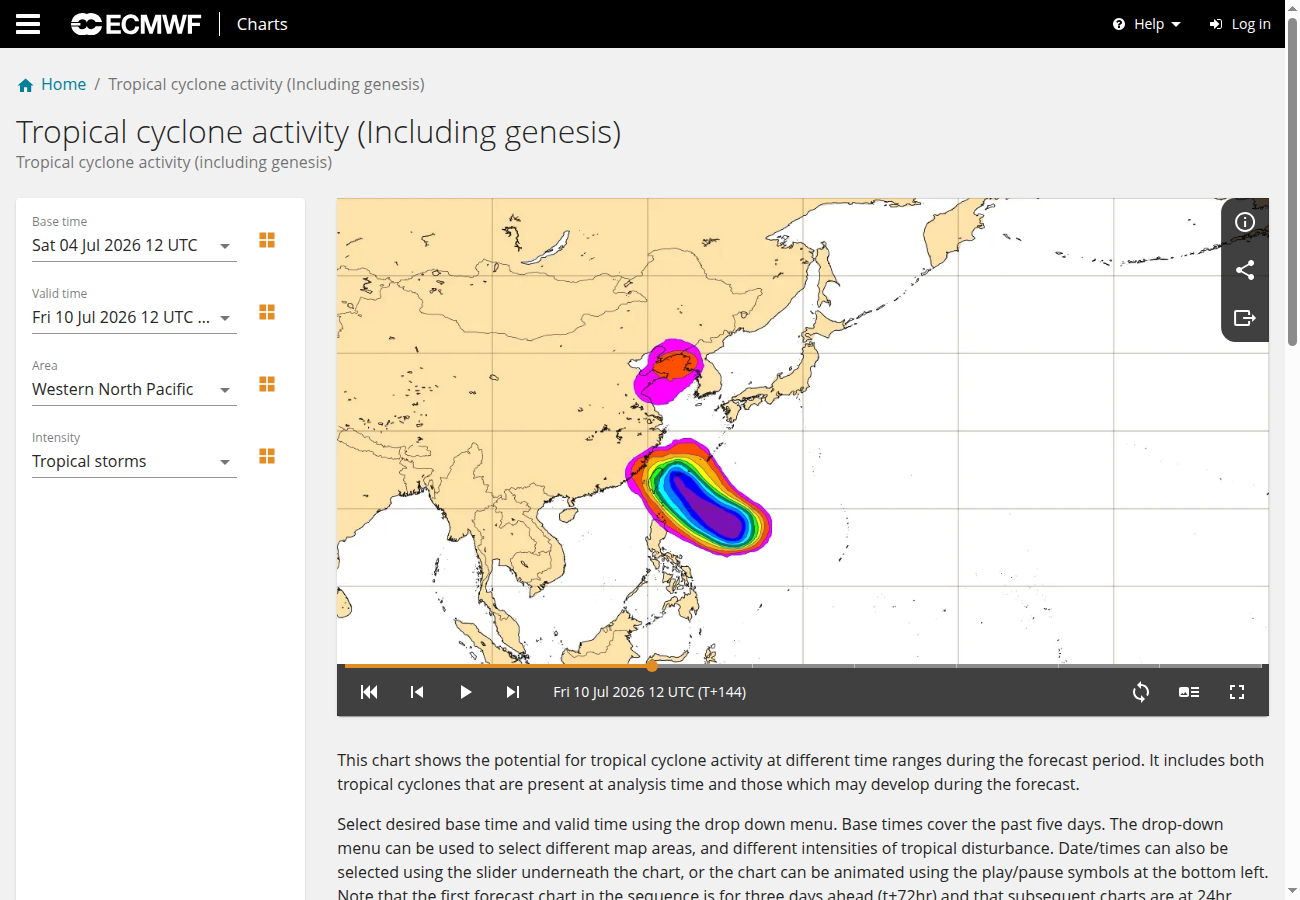Open the Help menu
This screenshot has width=1300, height=900.
tap(1147, 24)
